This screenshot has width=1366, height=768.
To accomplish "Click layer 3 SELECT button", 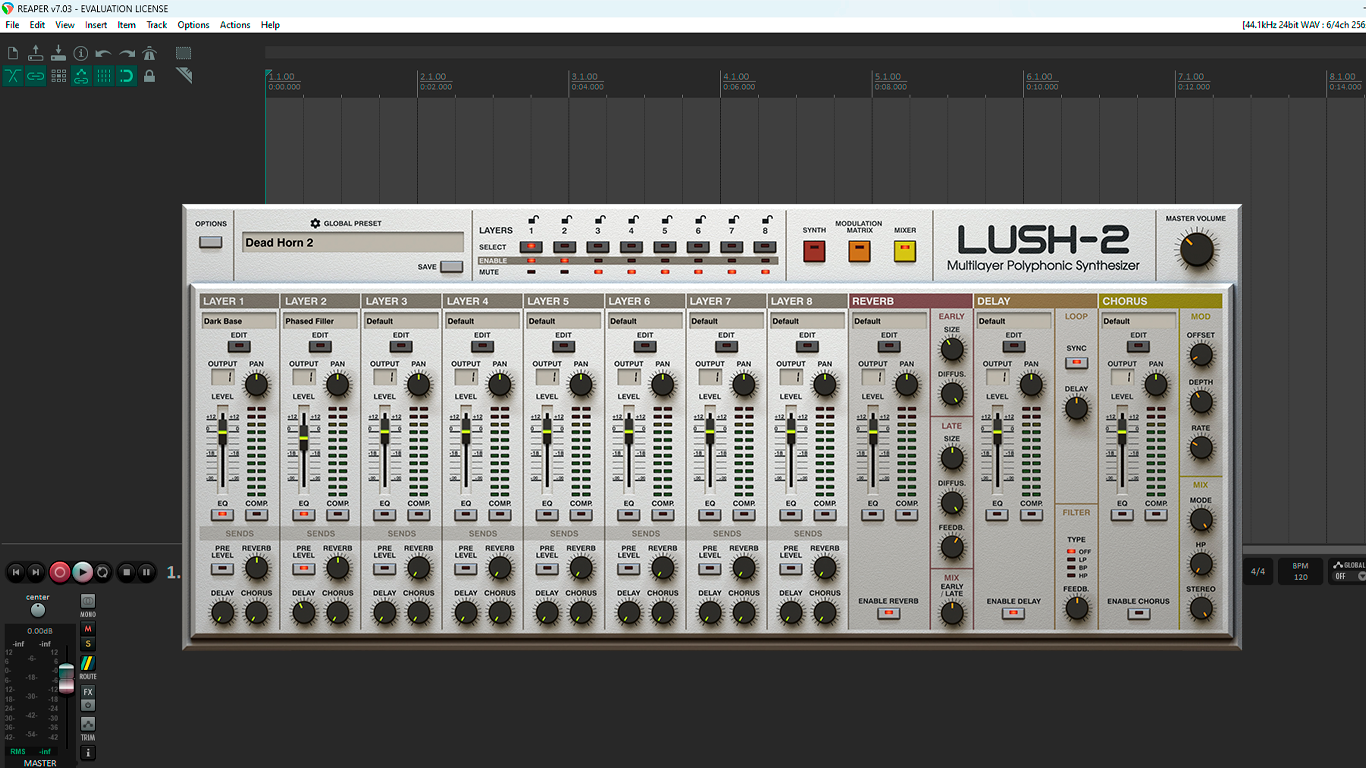I will coord(598,246).
